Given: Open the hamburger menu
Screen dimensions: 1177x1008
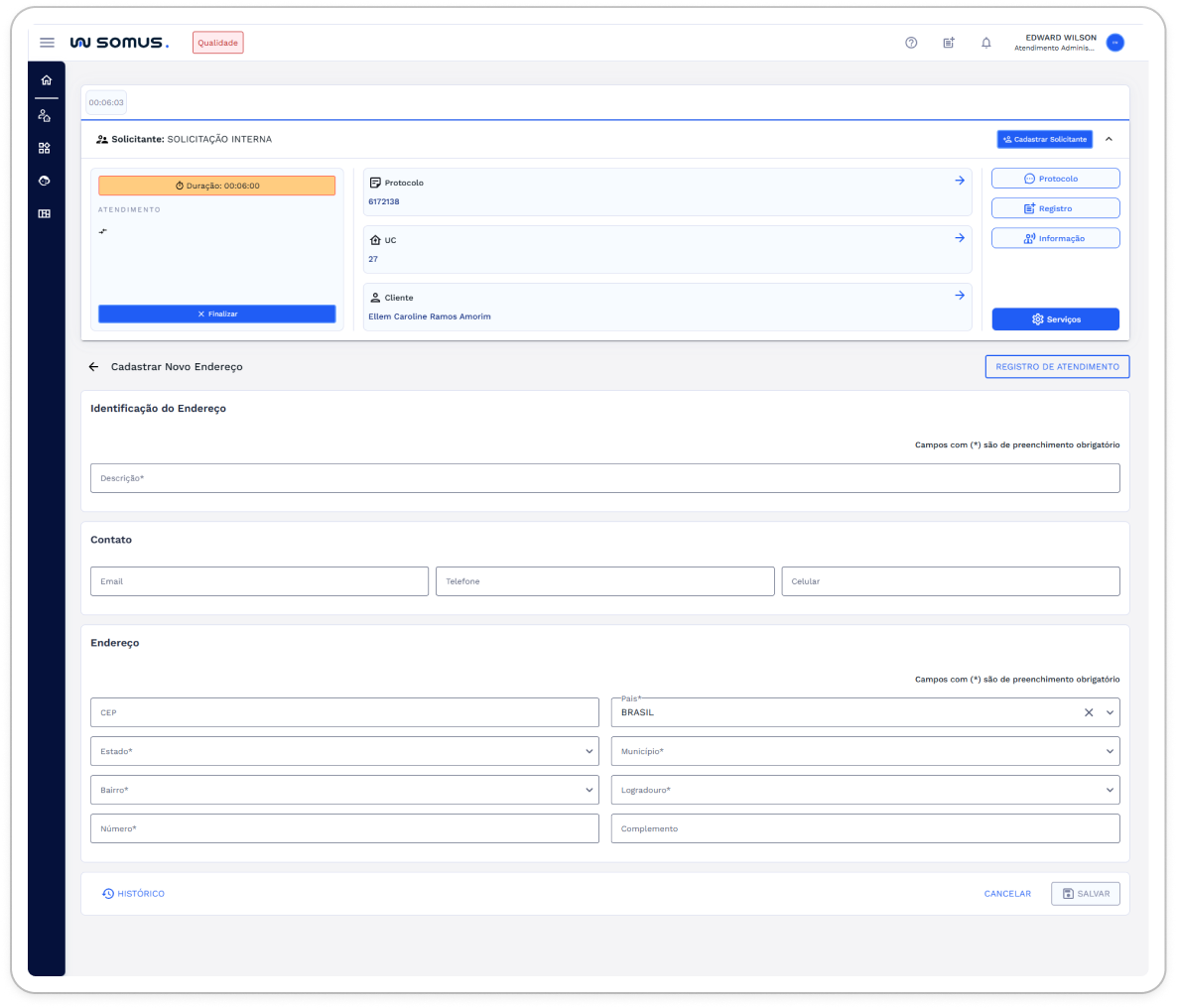Looking at the screenshot, I should (47, 43).
